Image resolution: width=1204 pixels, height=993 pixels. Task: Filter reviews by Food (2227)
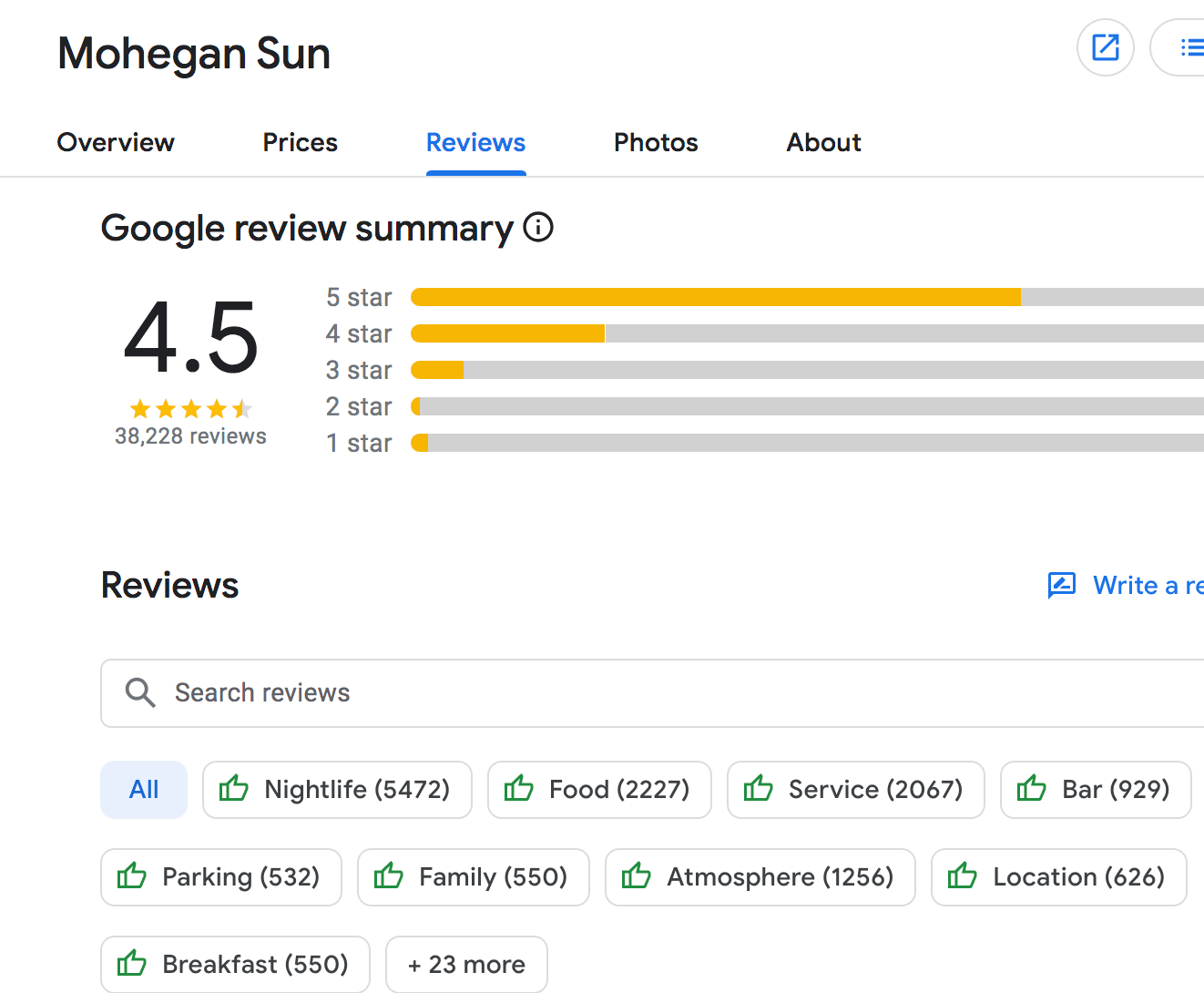[599, 790]
